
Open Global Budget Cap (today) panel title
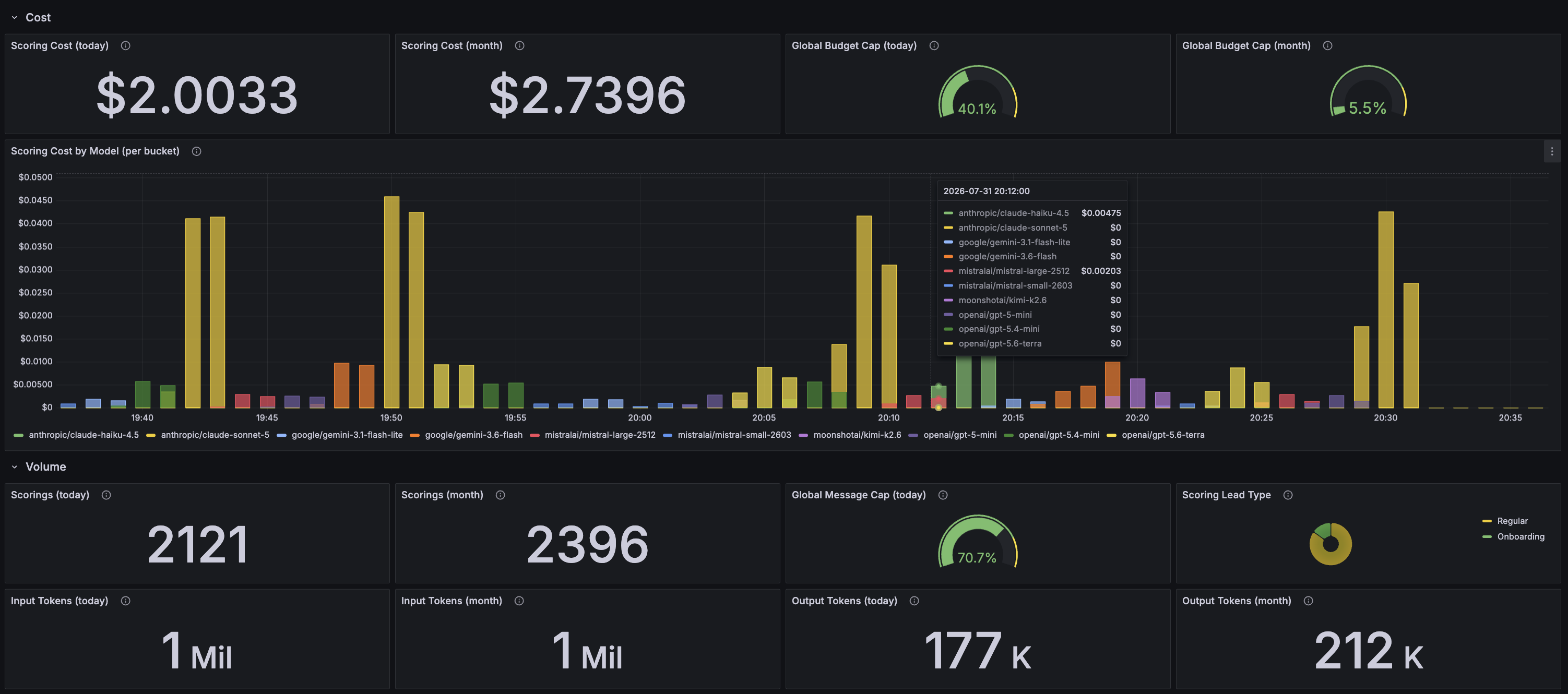tap(854, 45)
